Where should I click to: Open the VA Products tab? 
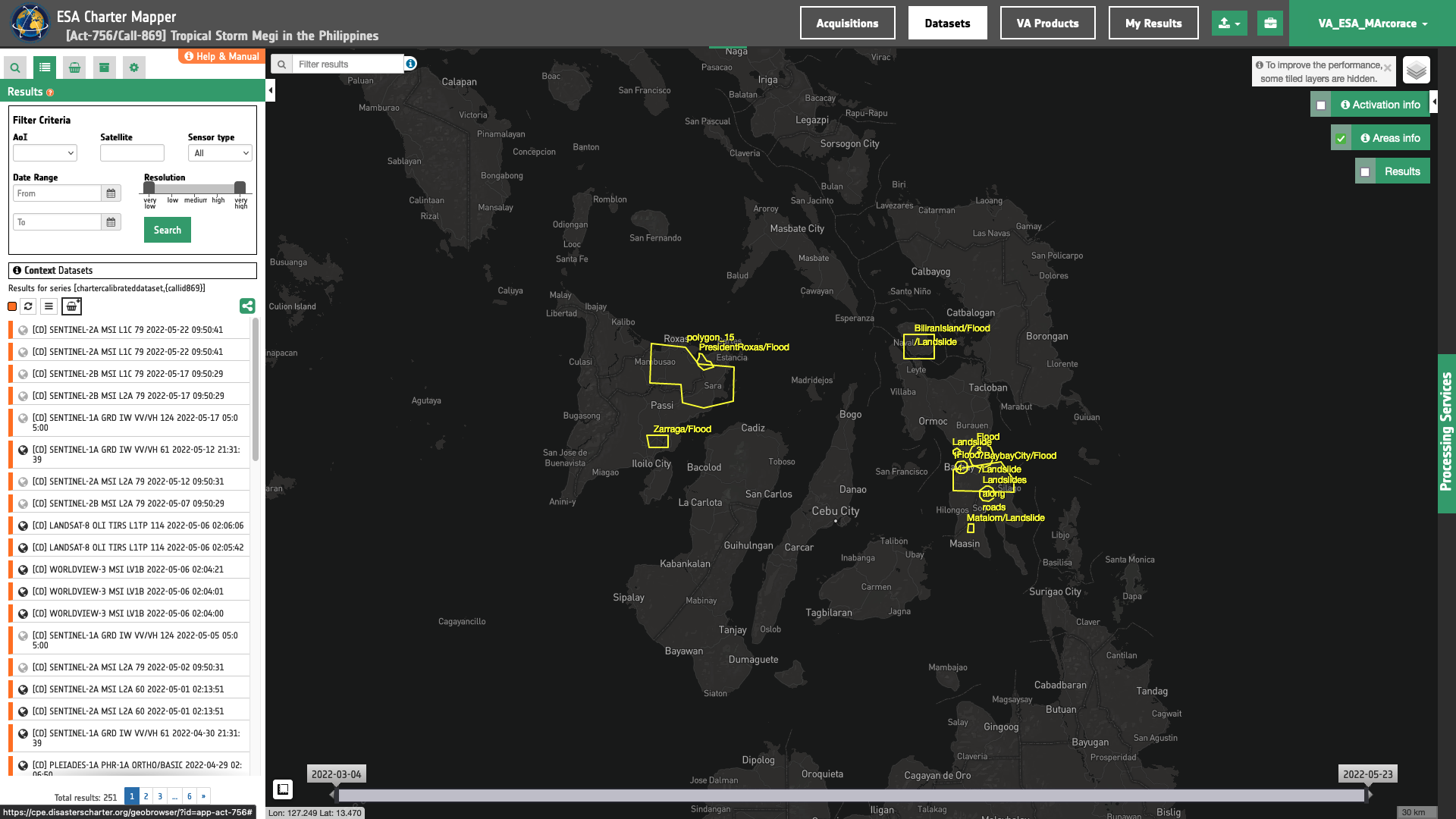click(x=1047, y=24)
